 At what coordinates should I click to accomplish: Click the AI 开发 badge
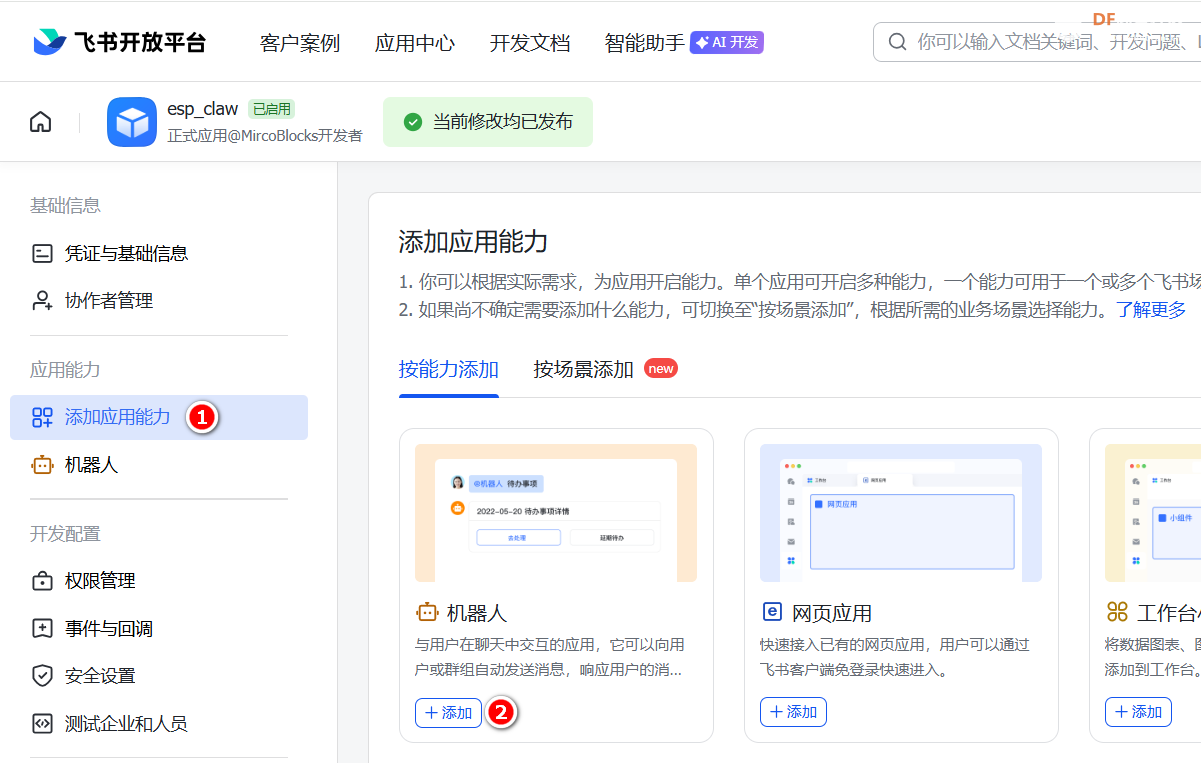pos(727,42)
